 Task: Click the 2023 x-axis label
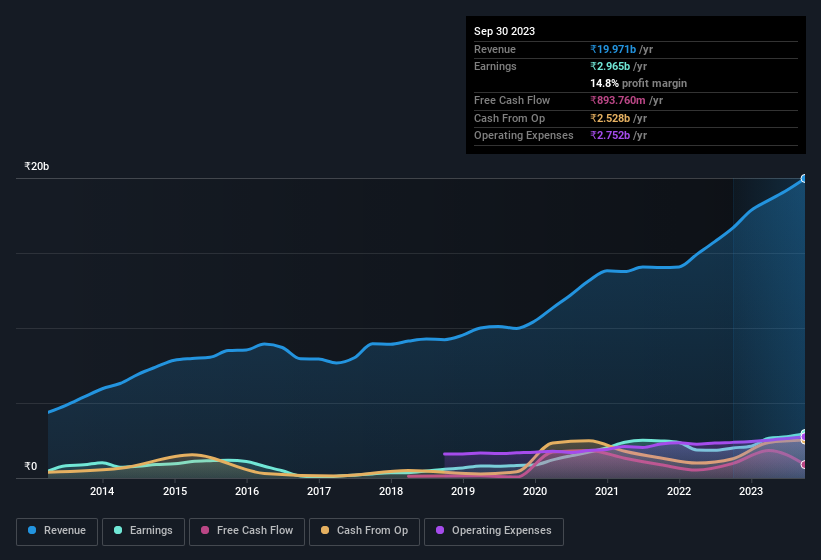point(751,491)
